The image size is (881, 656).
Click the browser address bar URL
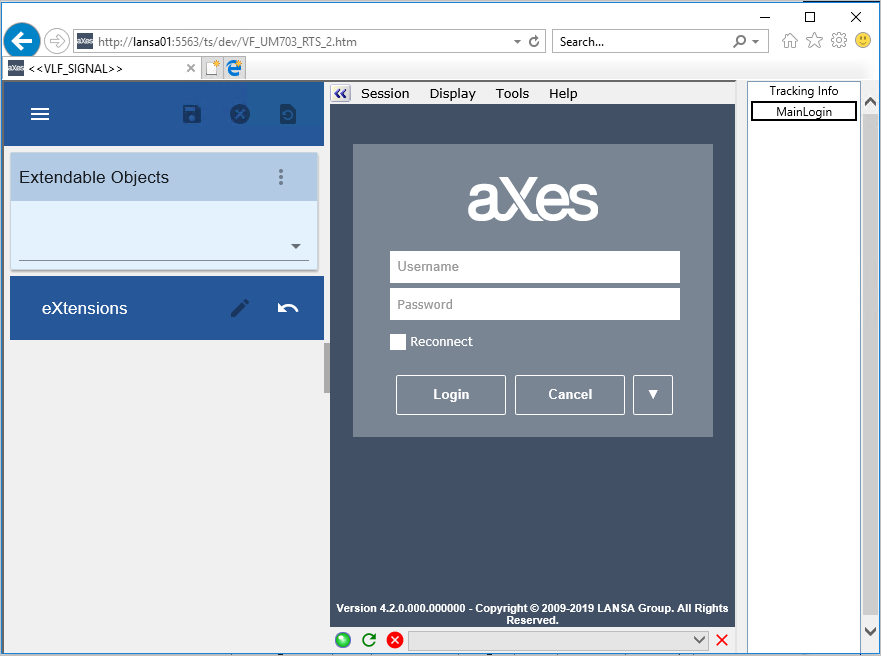click(x=227, y=42)
